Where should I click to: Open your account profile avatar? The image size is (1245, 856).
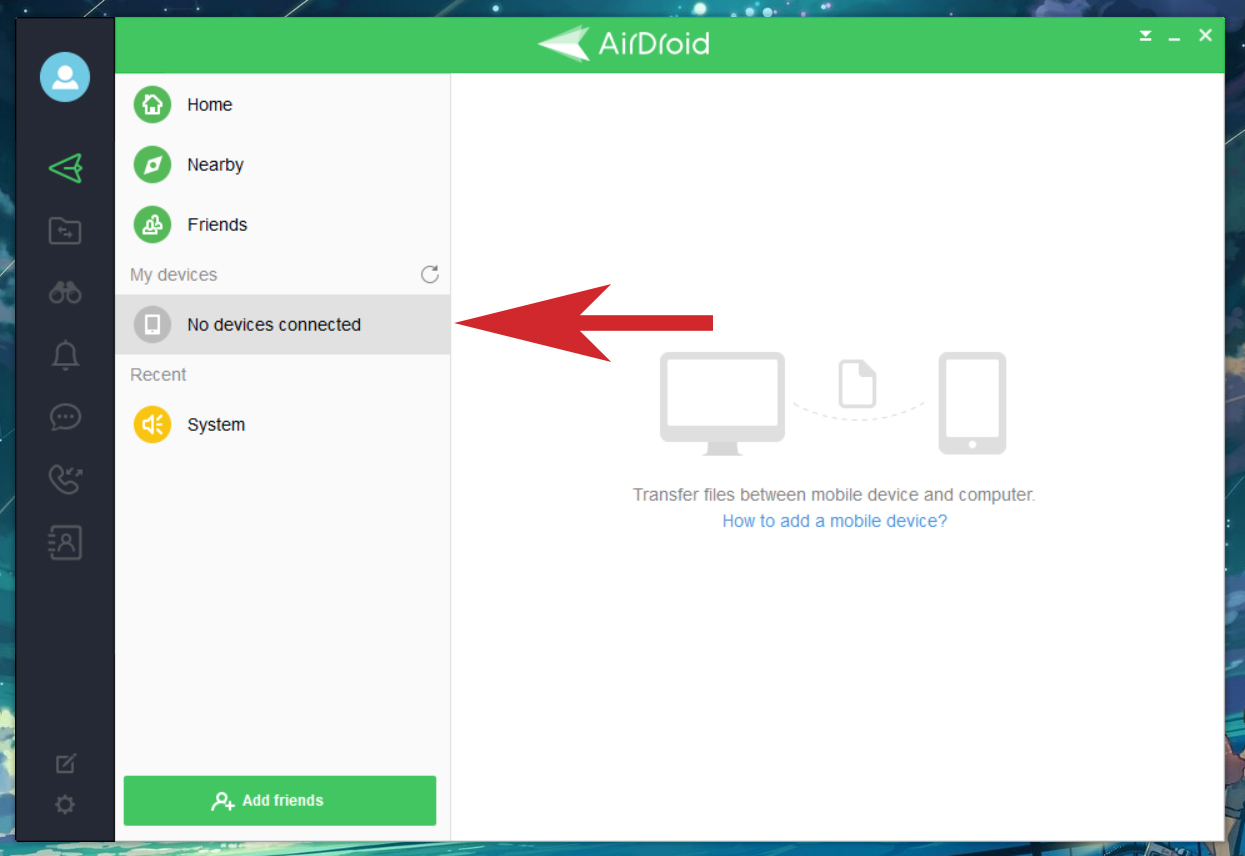pyautogui.click(x=64, y=77)
